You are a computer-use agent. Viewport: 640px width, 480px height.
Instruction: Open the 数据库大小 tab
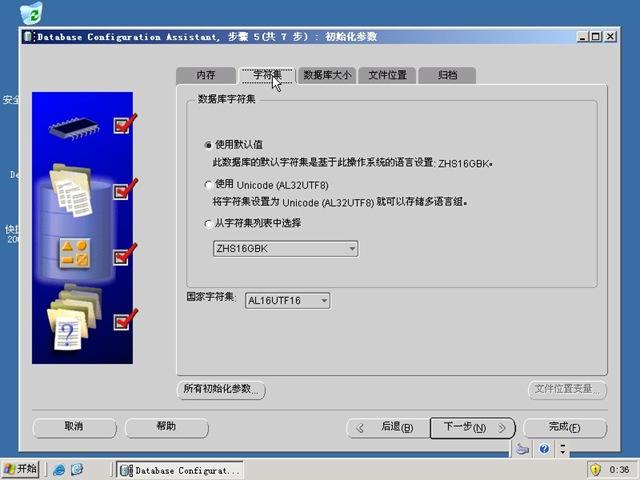327,76
